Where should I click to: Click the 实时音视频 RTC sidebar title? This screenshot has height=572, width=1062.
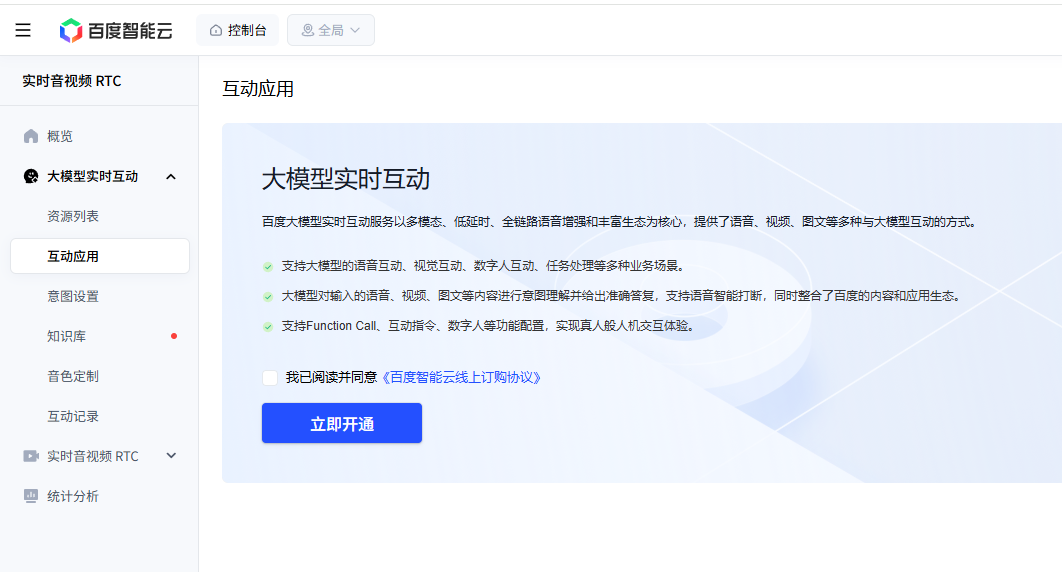pos(72,81)
